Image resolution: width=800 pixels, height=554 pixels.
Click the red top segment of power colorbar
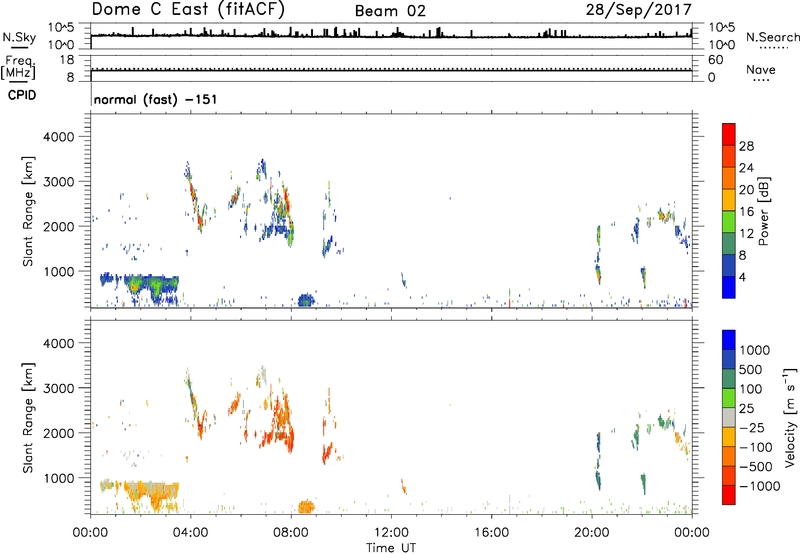coord(729,135)
